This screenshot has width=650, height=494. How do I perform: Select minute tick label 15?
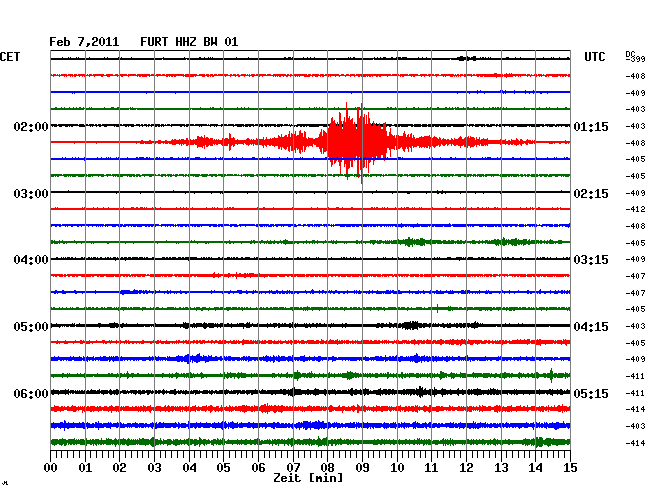coord(570,467)
